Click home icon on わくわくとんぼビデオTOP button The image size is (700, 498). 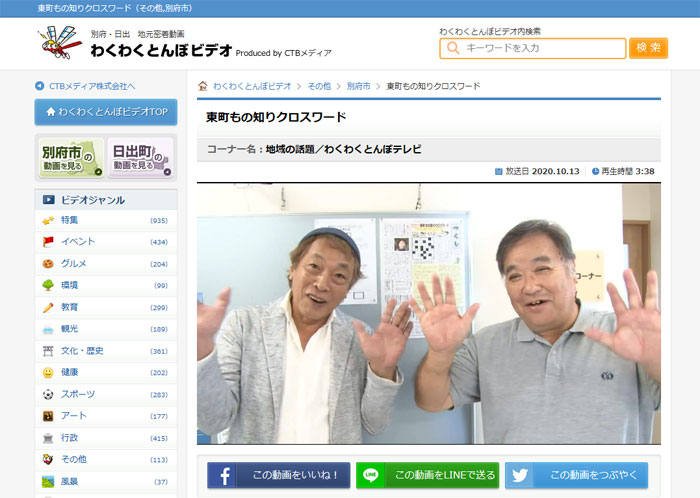[x=51, y=112]
